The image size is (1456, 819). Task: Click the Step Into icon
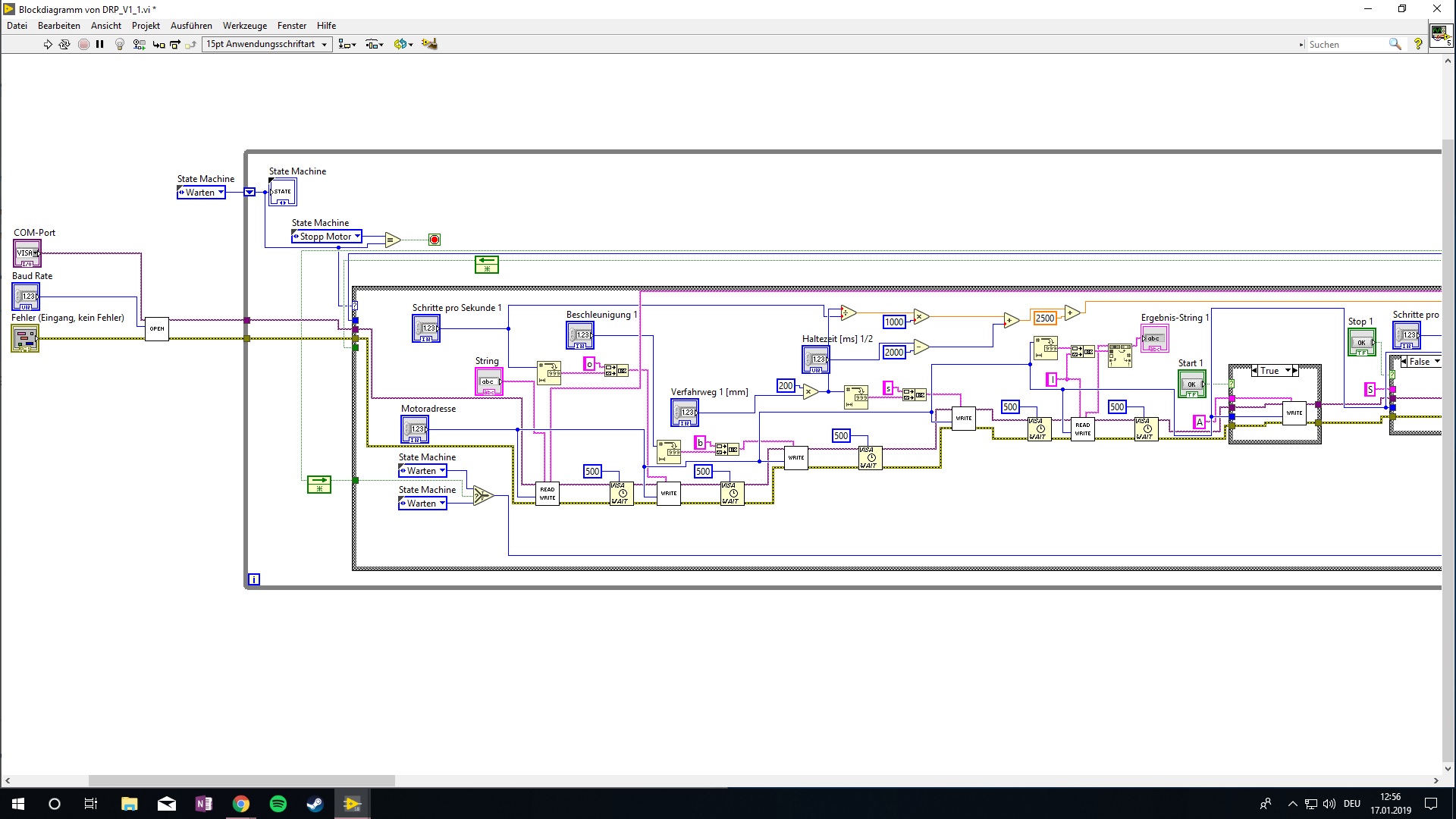[158, 45]
